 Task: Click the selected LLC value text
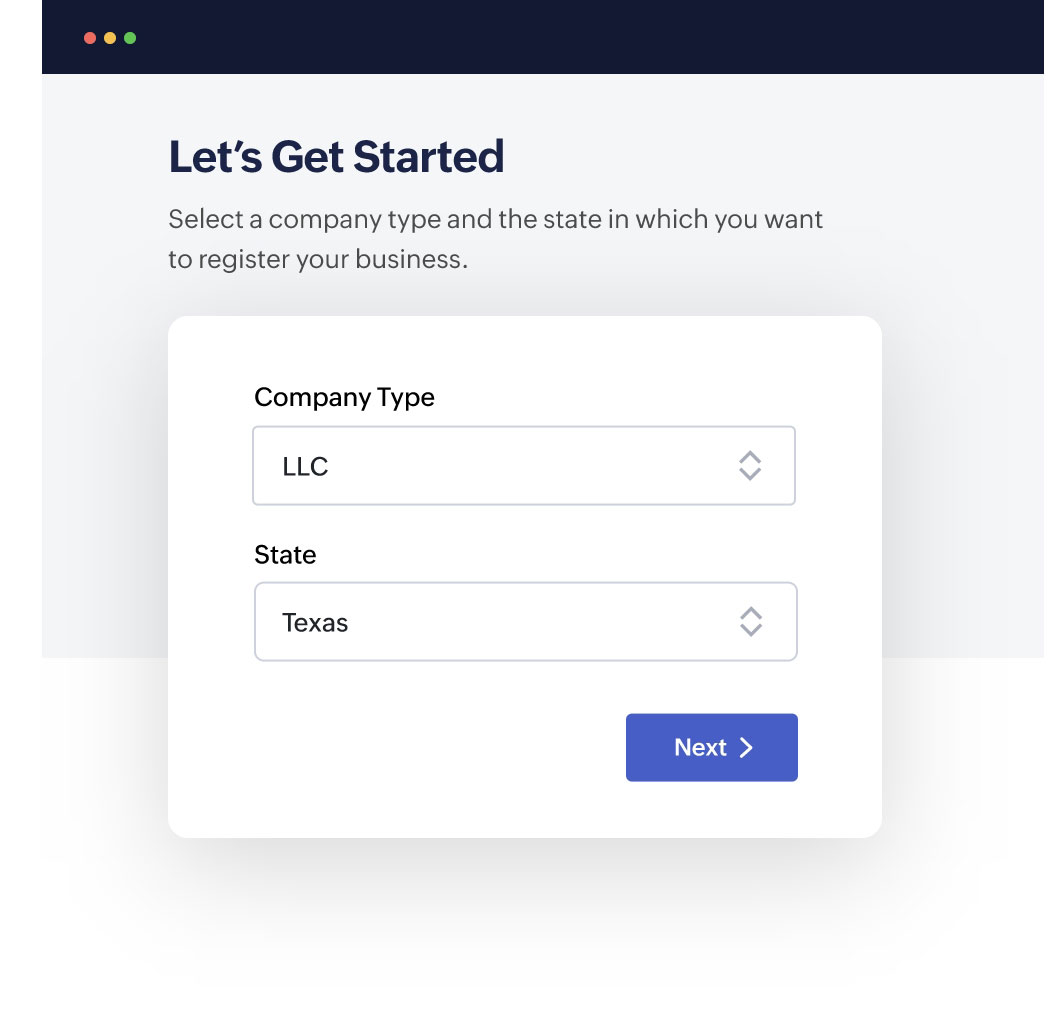305,467
